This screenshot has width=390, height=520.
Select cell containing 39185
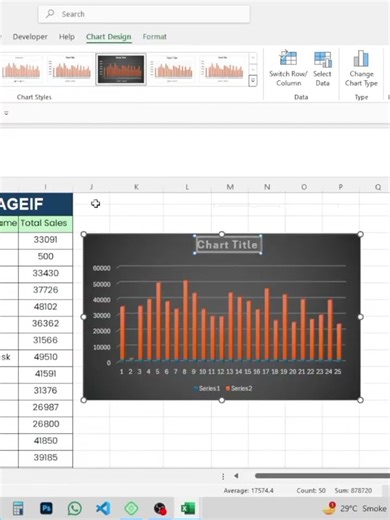tap(45, 457)
